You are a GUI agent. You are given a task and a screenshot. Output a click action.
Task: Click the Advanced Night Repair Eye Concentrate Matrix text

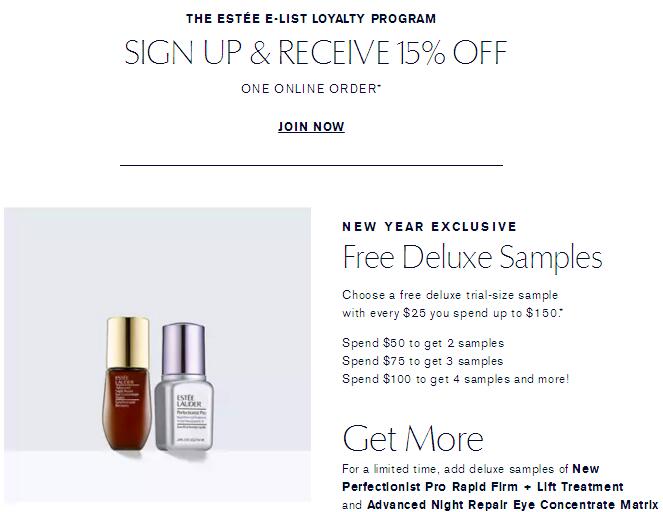tap(512, 505)
